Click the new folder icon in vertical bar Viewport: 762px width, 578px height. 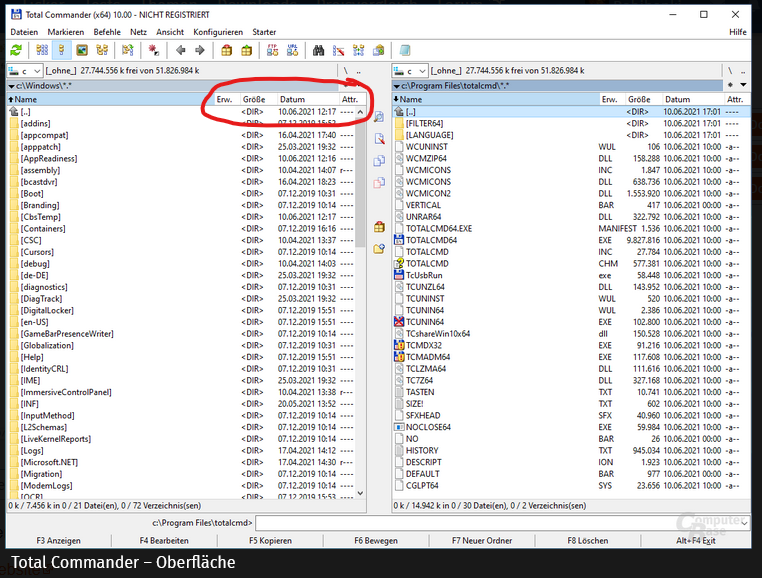point(379,249)
